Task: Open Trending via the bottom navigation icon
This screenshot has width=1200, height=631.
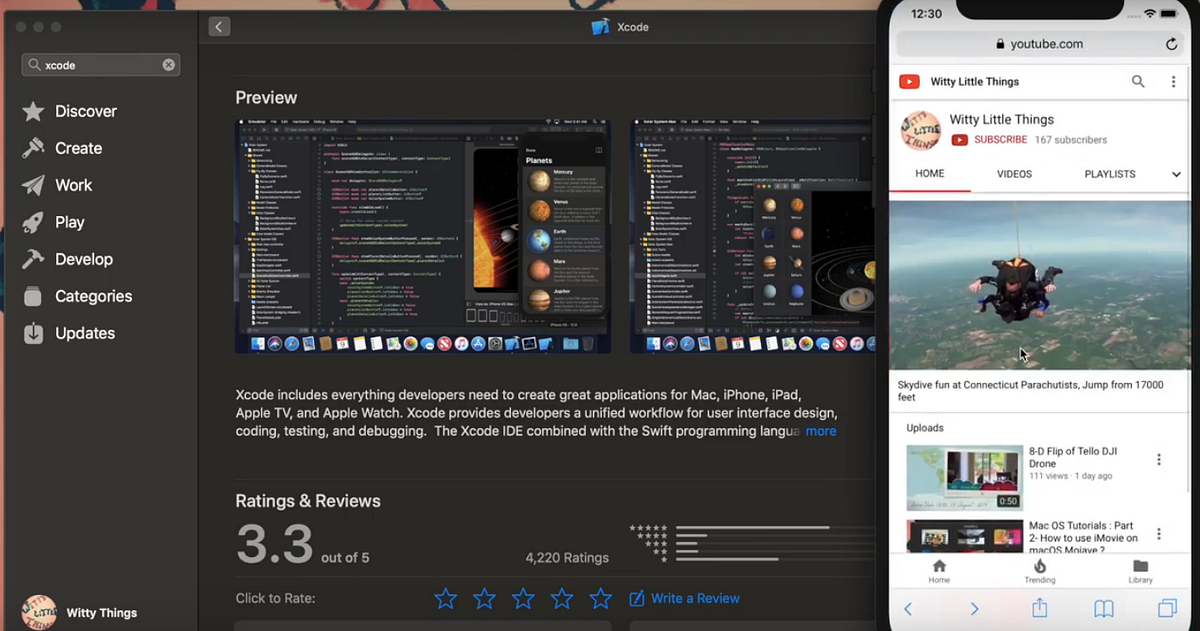Action: pos(1040,571)
